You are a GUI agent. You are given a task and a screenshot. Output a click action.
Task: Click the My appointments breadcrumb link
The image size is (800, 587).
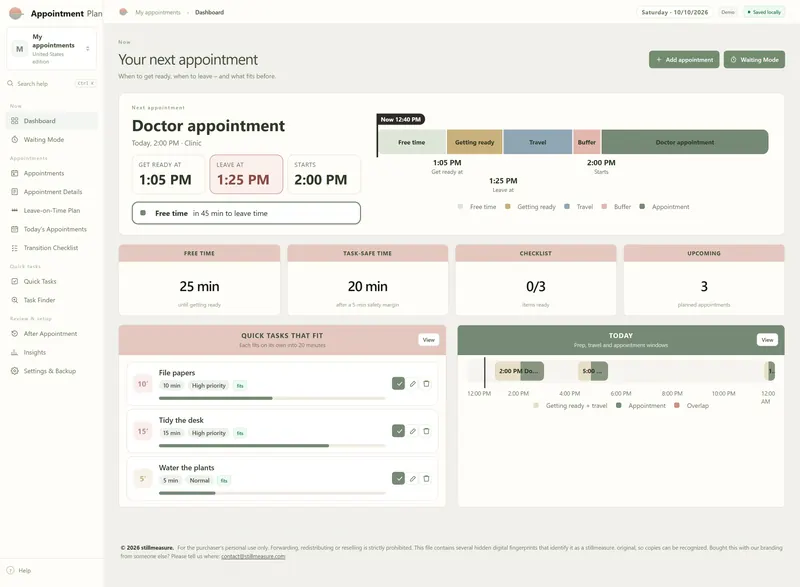(158, 12)
